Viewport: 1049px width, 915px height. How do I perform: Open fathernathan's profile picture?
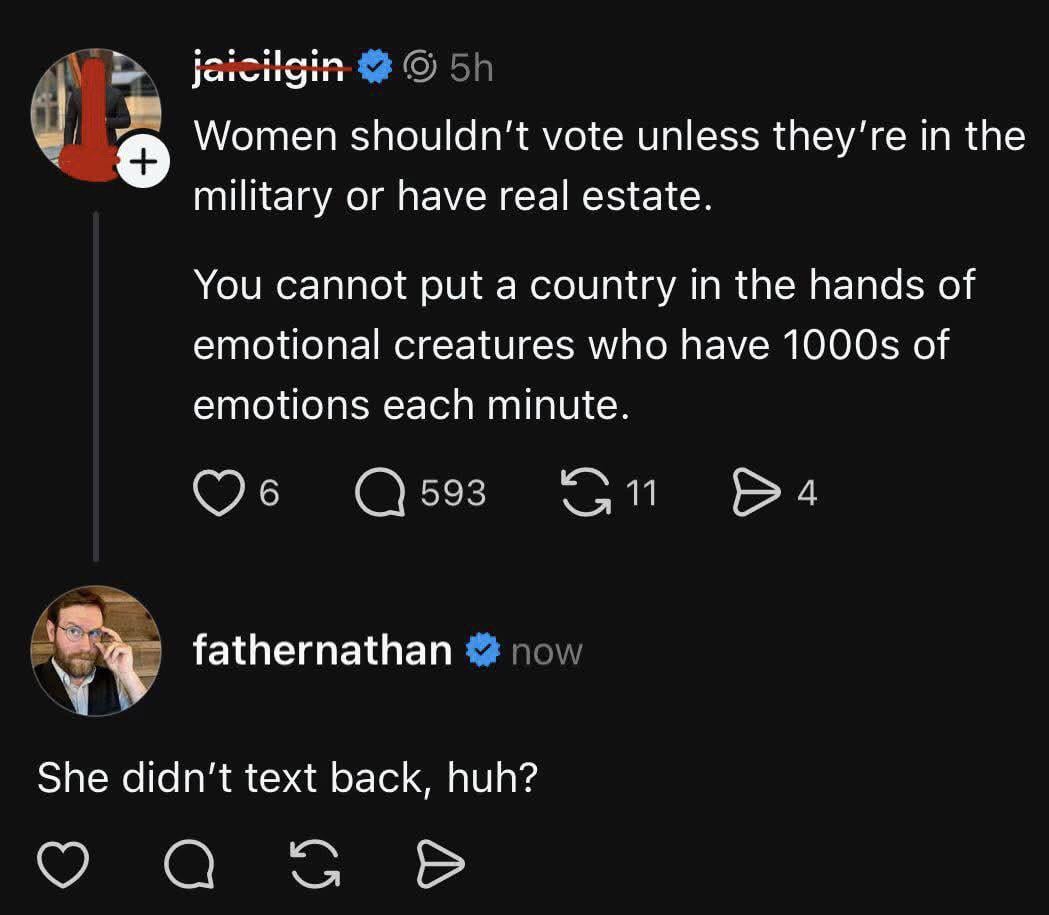(96, 651)
